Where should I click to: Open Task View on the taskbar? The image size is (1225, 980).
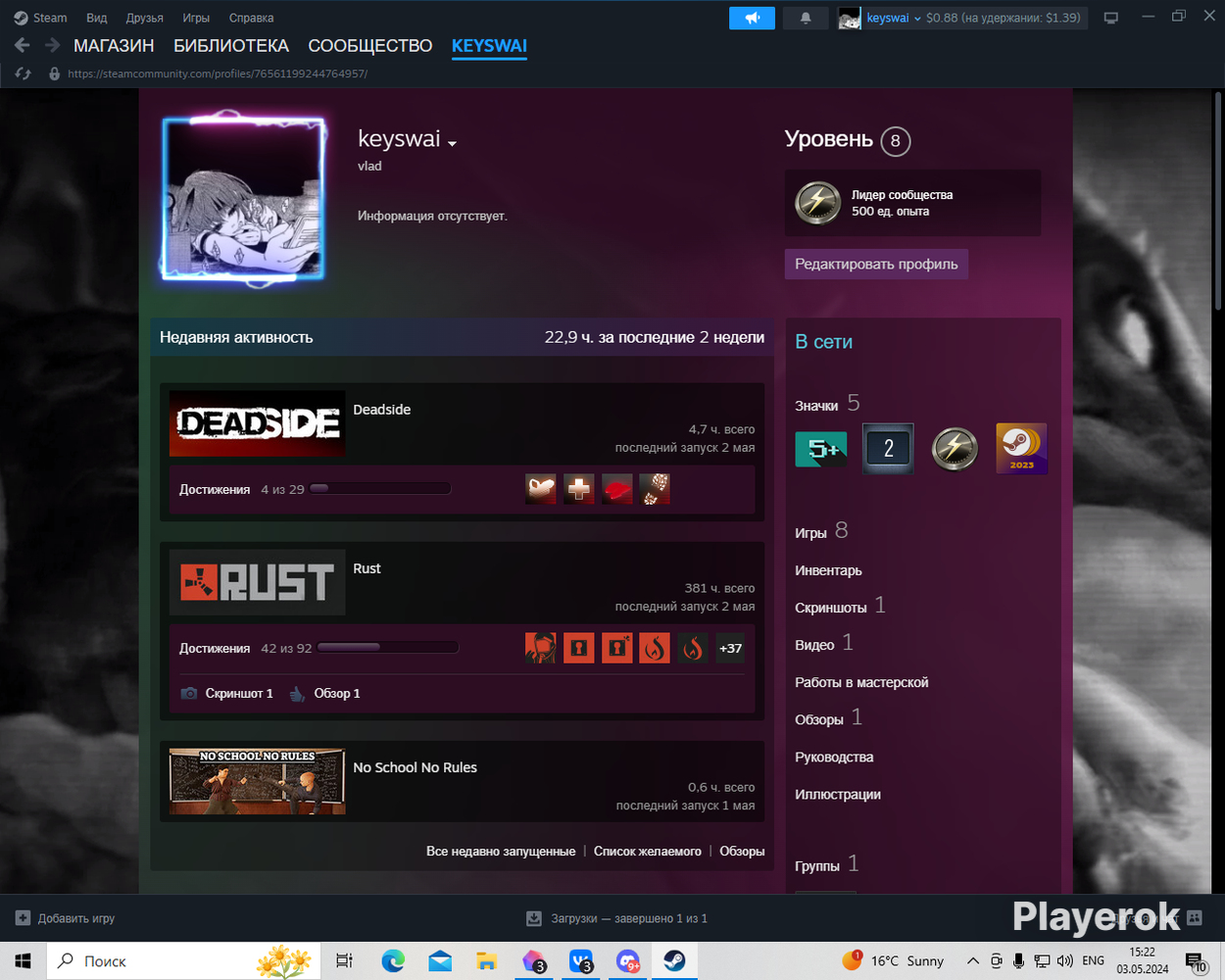tap(344, 960)
